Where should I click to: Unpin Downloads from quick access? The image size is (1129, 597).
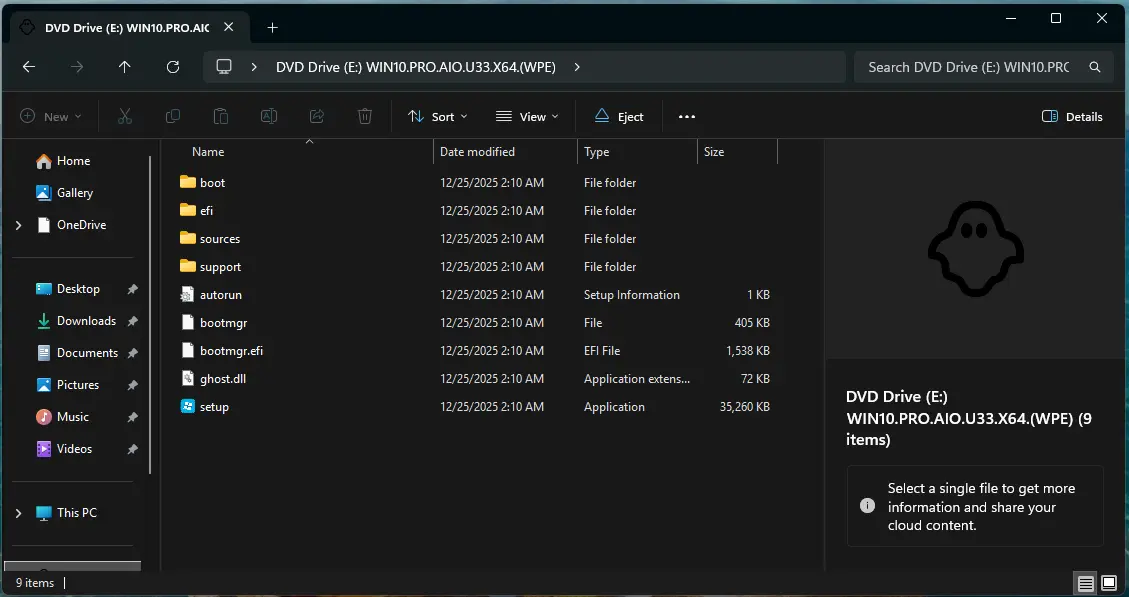tap(132, 321)
